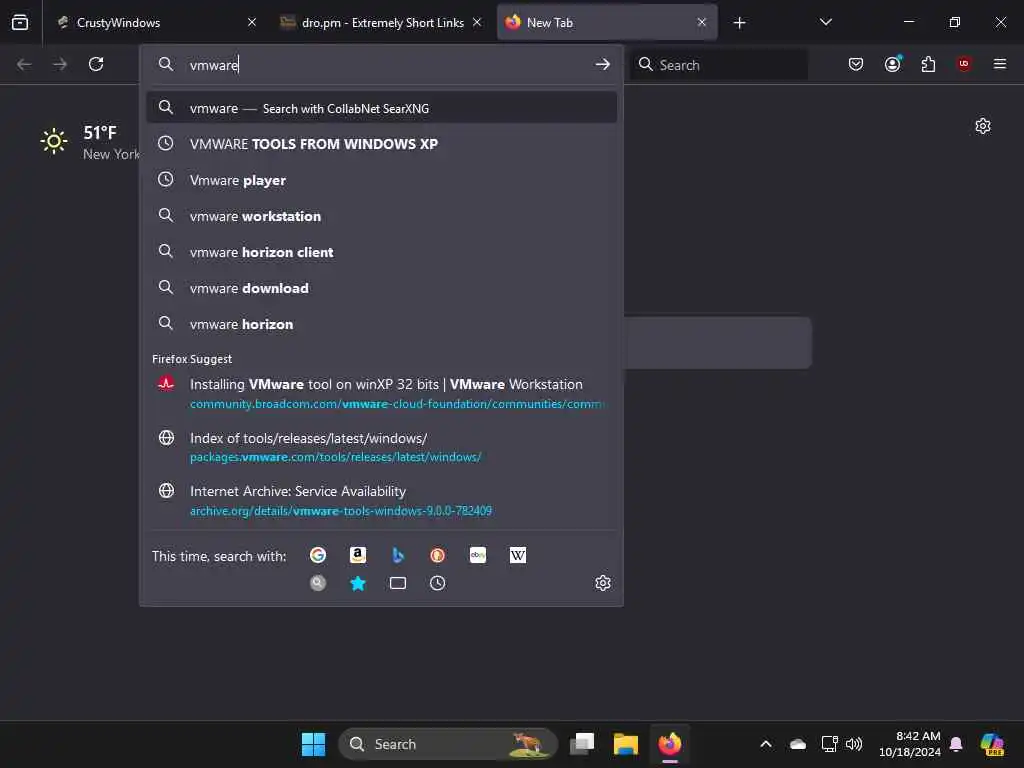Close the dro.pm tab
Image resolution: width=1024 pixels, height=768 pixels.
click(477, 22)
